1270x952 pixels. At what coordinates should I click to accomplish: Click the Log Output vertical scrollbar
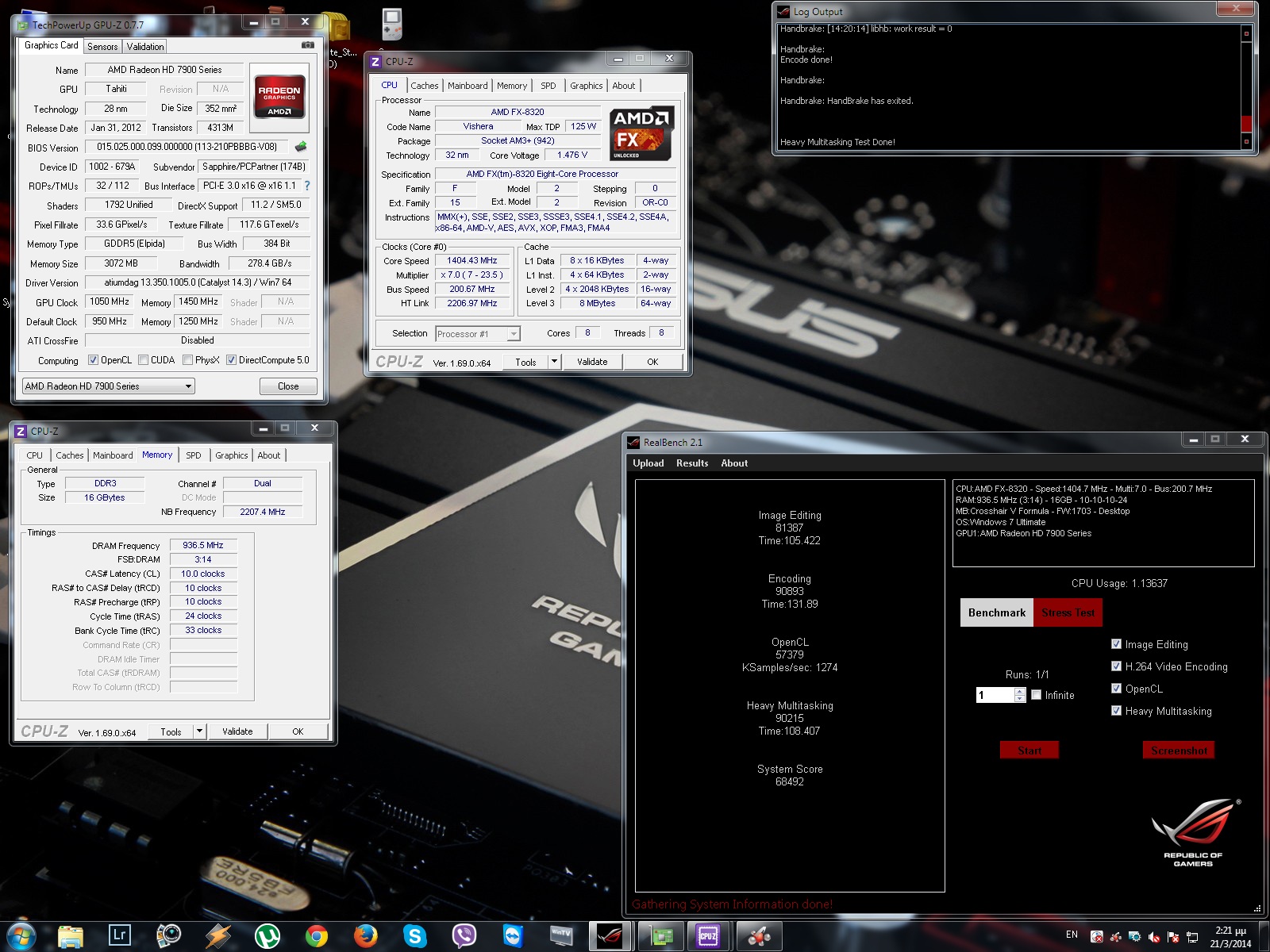[x=1246, y=87]
